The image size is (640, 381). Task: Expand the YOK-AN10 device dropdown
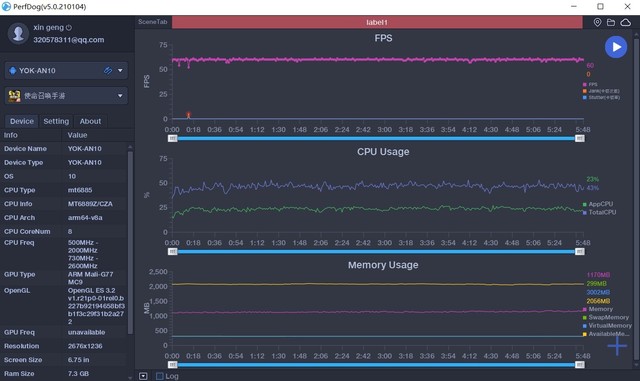120,71
